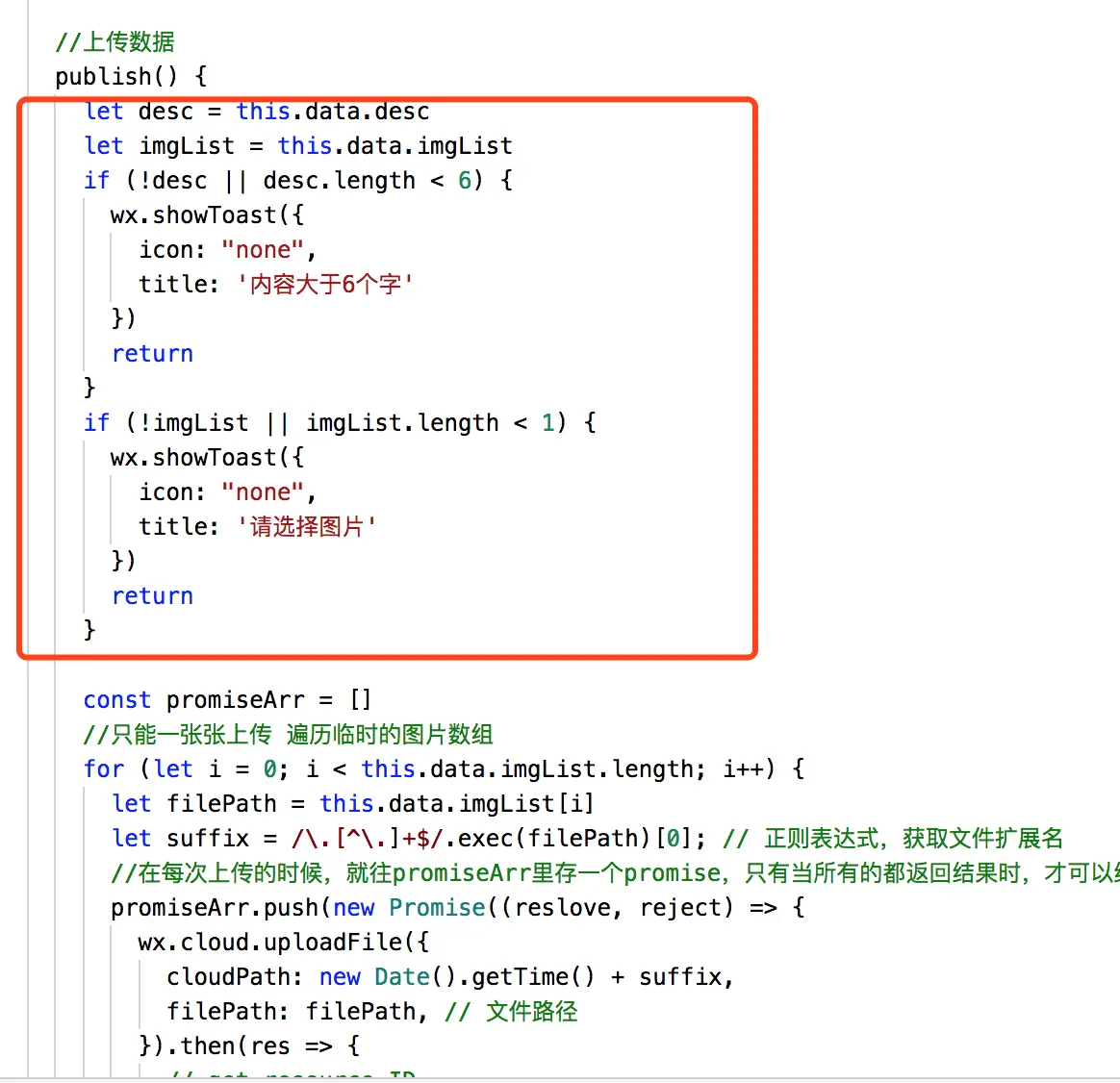The image size is (1120, 1083).
Task: Click the 'cloudPath: new Date().getTime() + suffix,' line
Action: 450,976
